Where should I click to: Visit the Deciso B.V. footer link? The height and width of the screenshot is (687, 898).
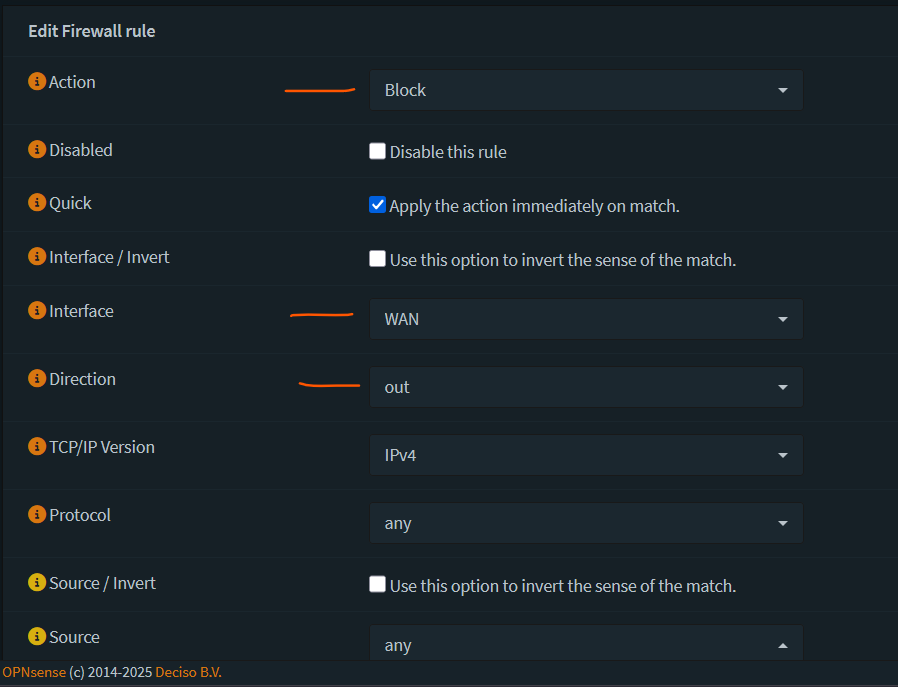point(188,672)
